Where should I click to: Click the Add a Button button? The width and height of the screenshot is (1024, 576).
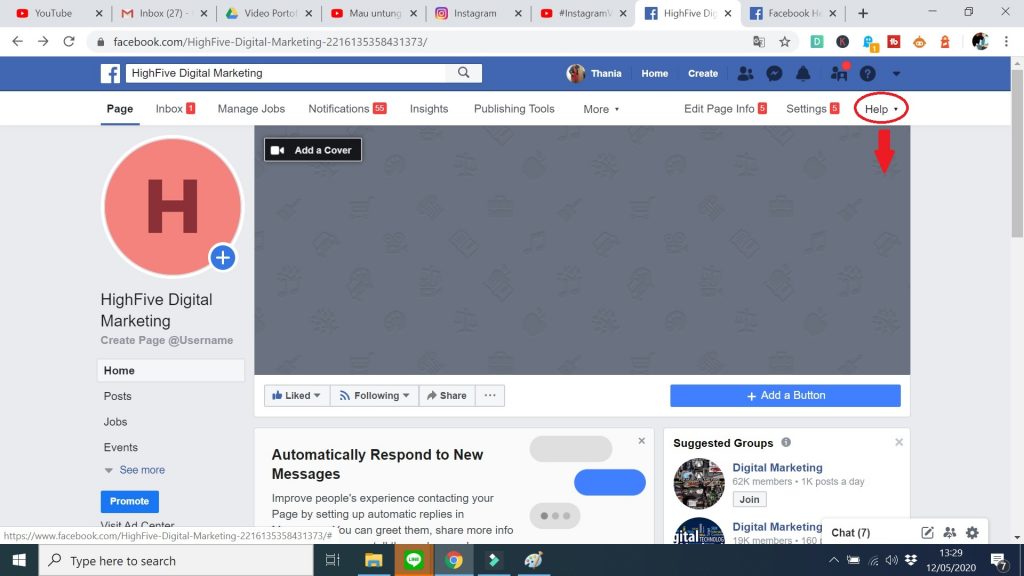click(785, 396)
